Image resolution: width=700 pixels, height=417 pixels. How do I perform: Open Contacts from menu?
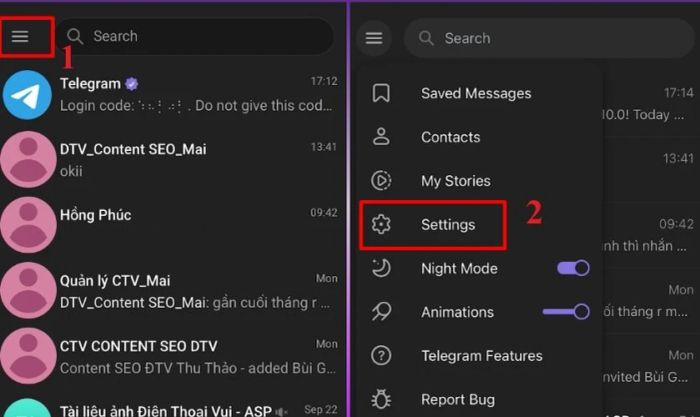click(x=480, y=137)
